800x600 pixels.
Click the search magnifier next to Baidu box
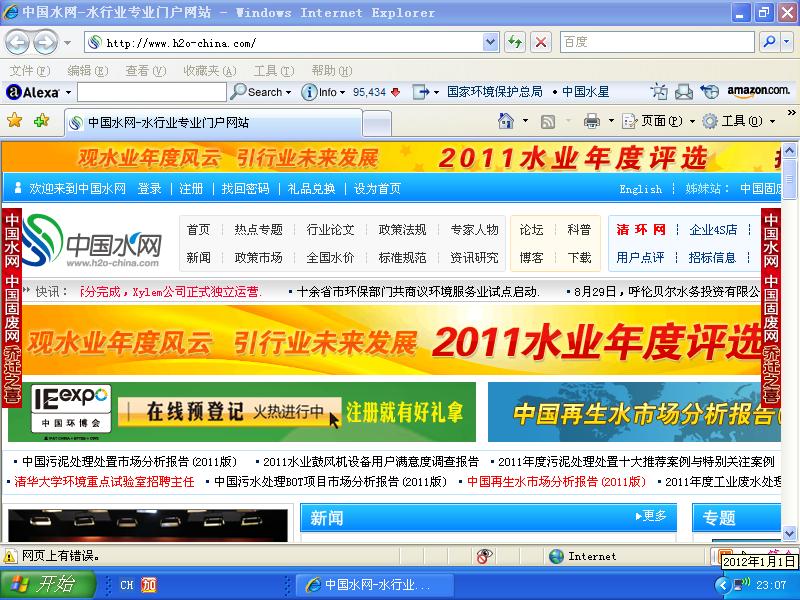click(x=769, y=42)
